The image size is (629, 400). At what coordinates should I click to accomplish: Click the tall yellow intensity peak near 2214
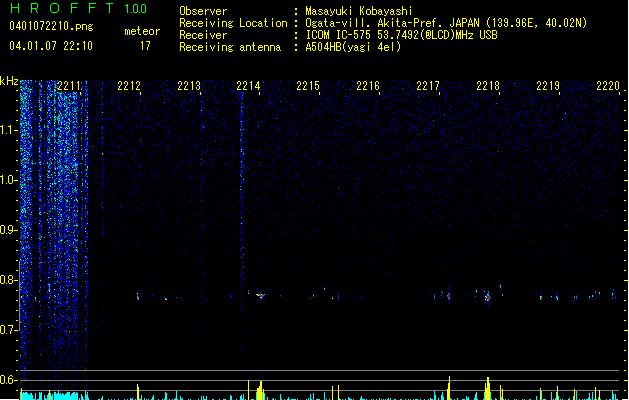260,390
